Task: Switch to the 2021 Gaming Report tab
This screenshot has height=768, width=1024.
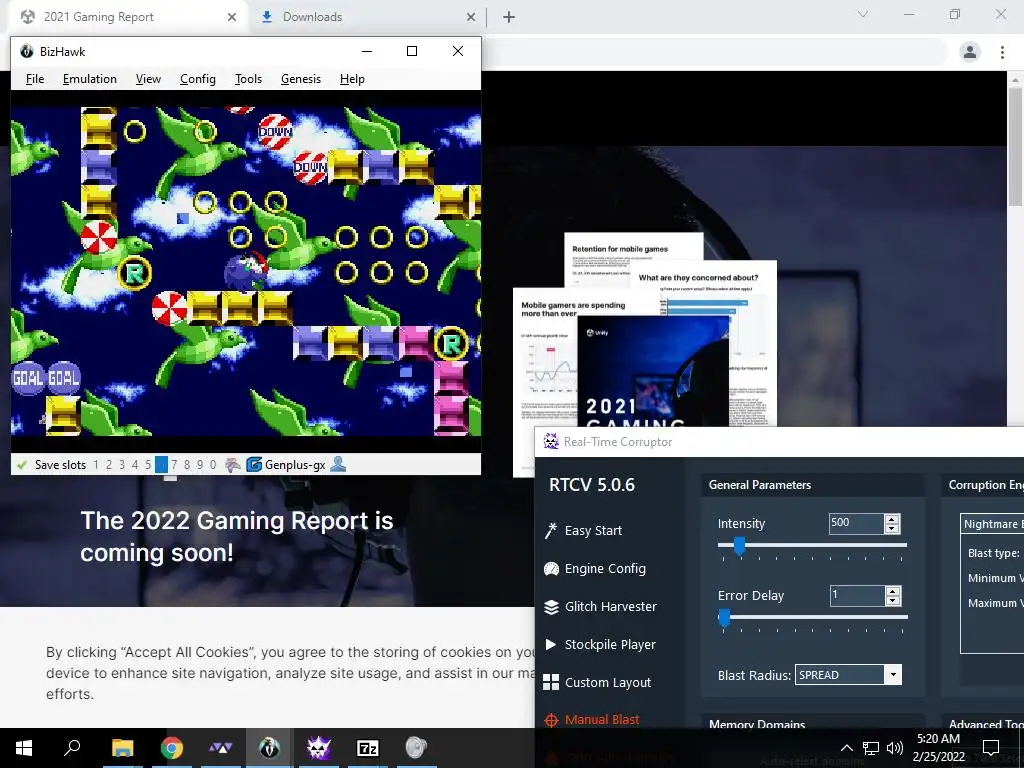Action: pyautogui.click(x=127, y=17)
